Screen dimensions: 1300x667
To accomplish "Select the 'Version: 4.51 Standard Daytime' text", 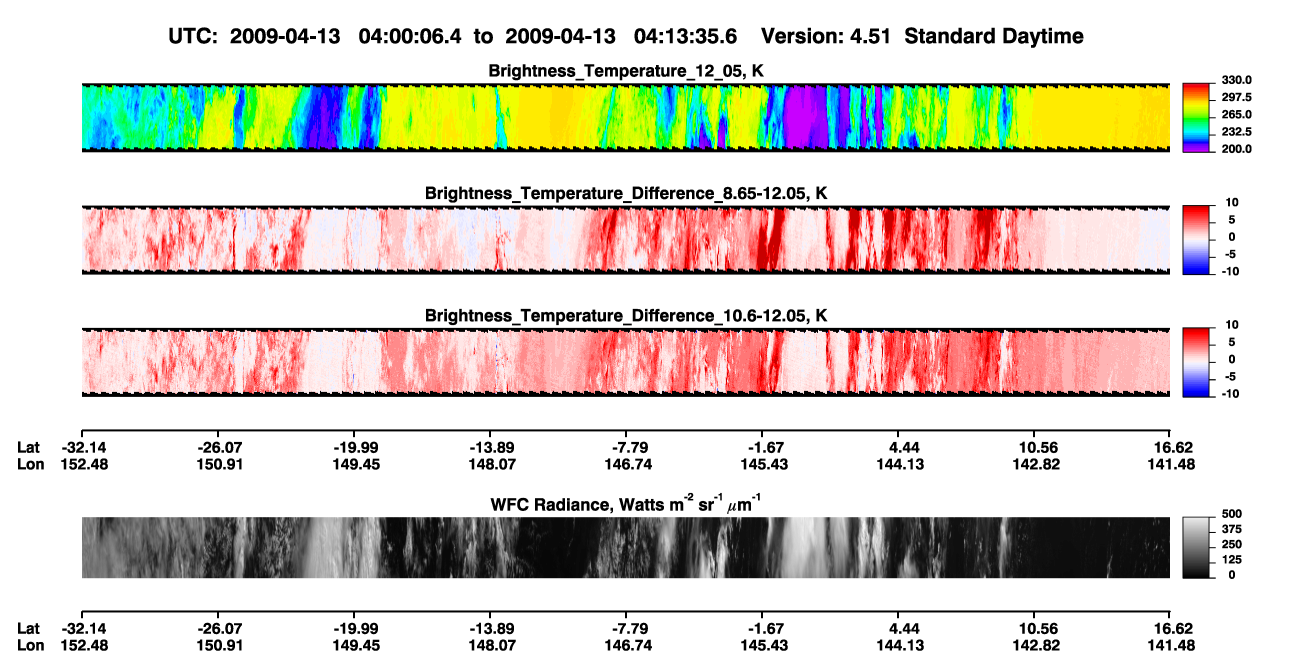I will [x=922, y=36].
